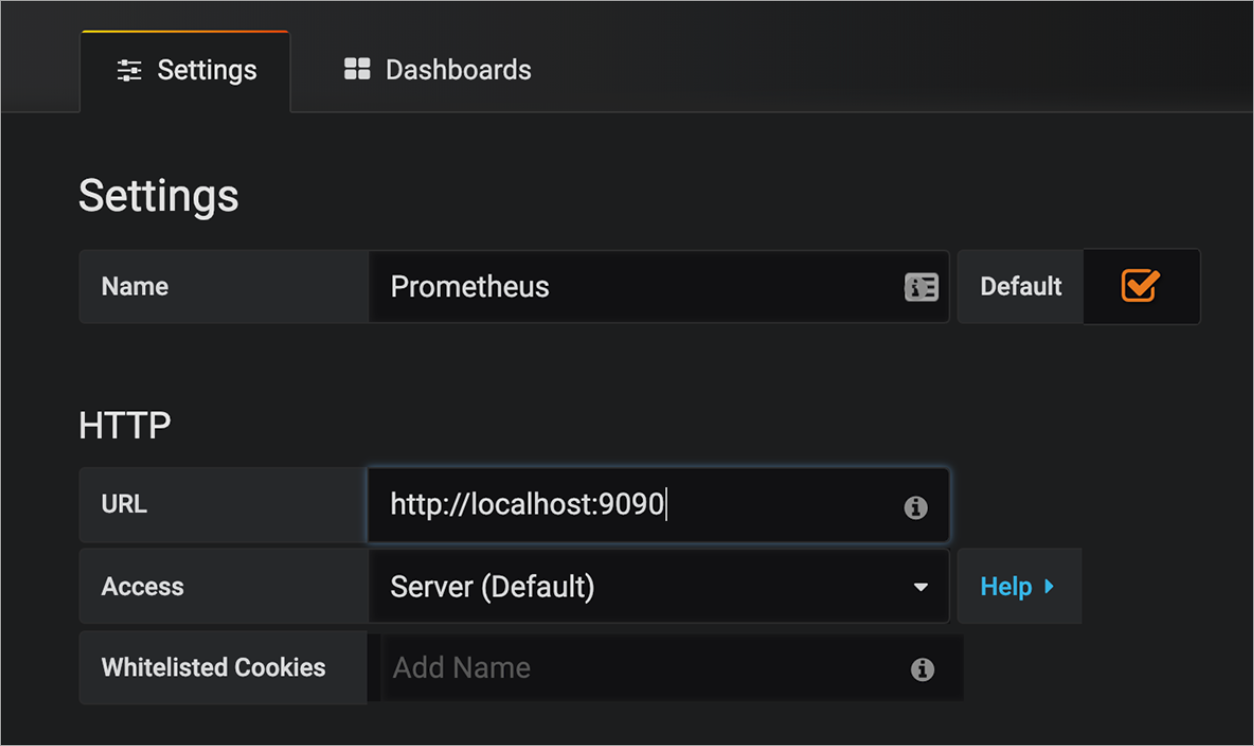Click the HTTP section heading
This screenshot has height=746, width=1254.
tap(125, 426)
